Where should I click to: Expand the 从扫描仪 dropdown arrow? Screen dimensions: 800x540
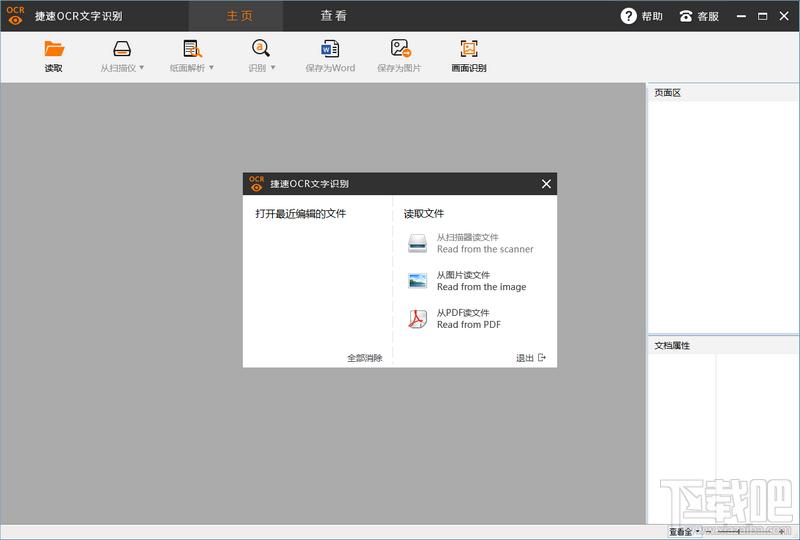pyautogui.click(x=141, y=67)
